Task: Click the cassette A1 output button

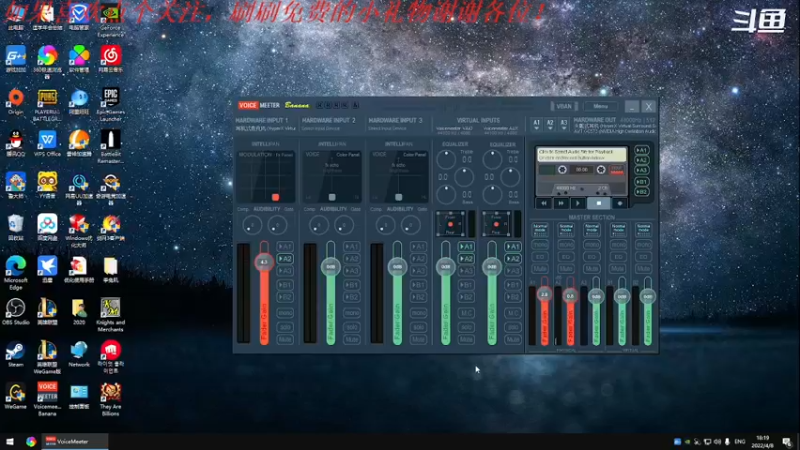Action: [642, 150]
